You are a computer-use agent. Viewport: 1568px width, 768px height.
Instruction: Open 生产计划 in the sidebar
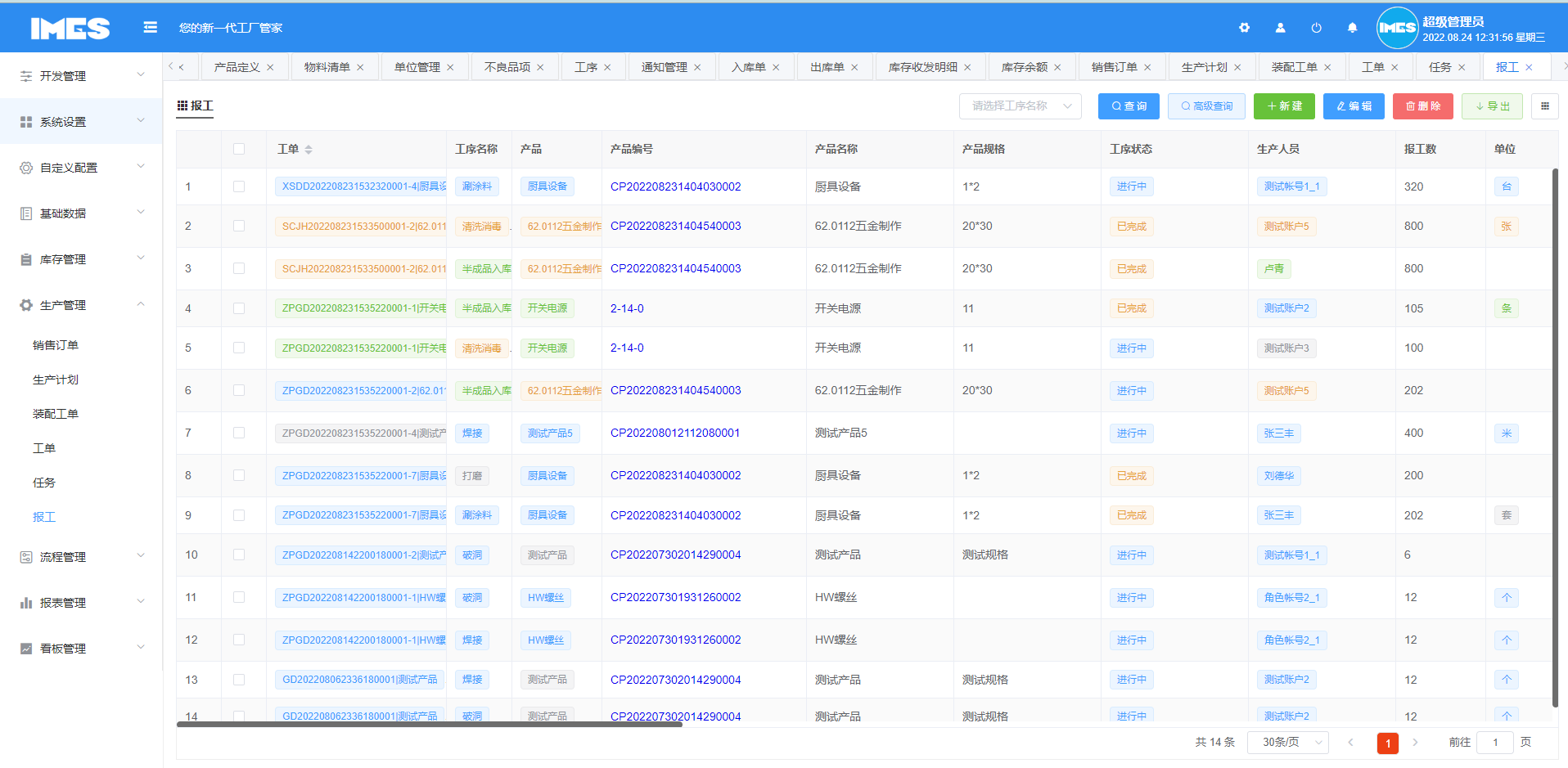pyautogui.click(x=56, y=380)
